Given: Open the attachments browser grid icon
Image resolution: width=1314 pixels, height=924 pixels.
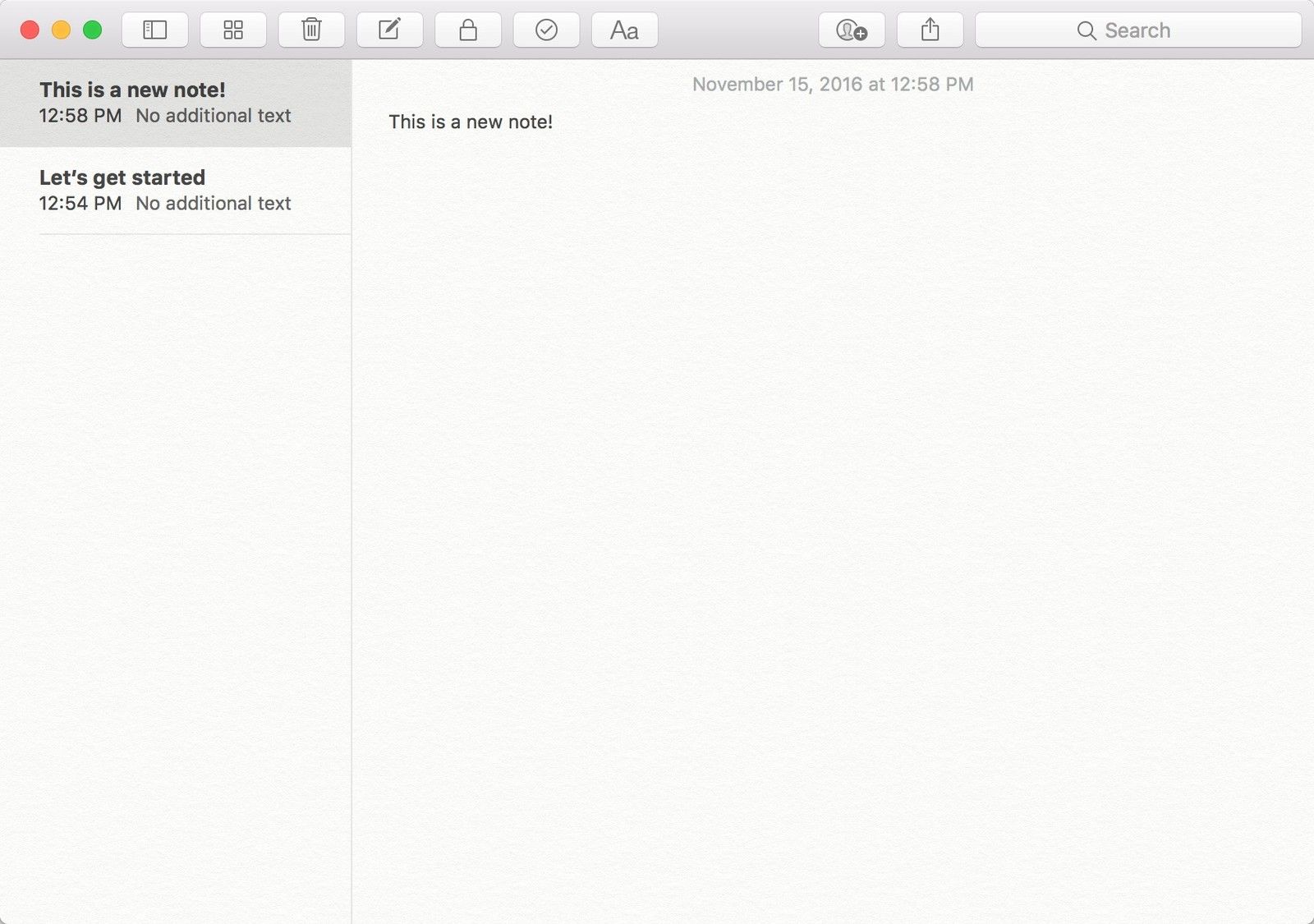Looking at the screenshot, I should [233, 30].
